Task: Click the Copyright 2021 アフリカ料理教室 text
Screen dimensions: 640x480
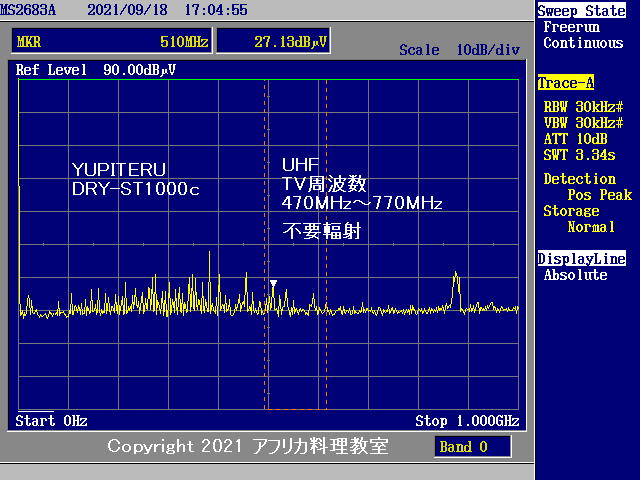Action: (x=248, y=446)
